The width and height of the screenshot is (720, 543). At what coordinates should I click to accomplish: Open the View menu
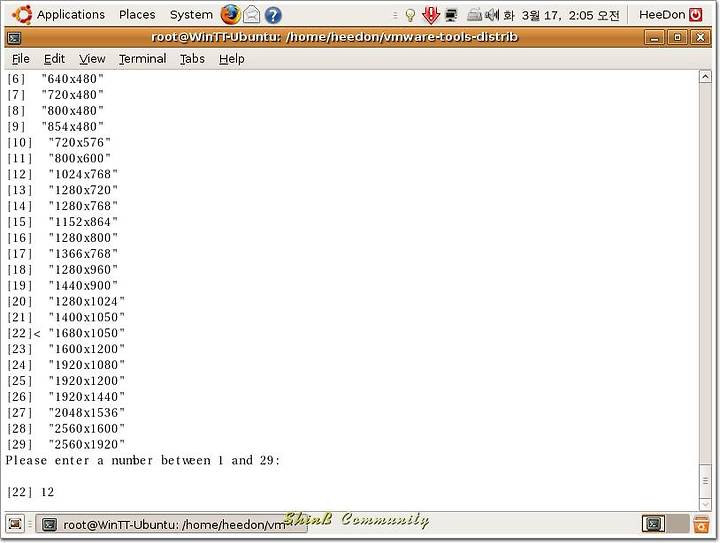point(92,59)
